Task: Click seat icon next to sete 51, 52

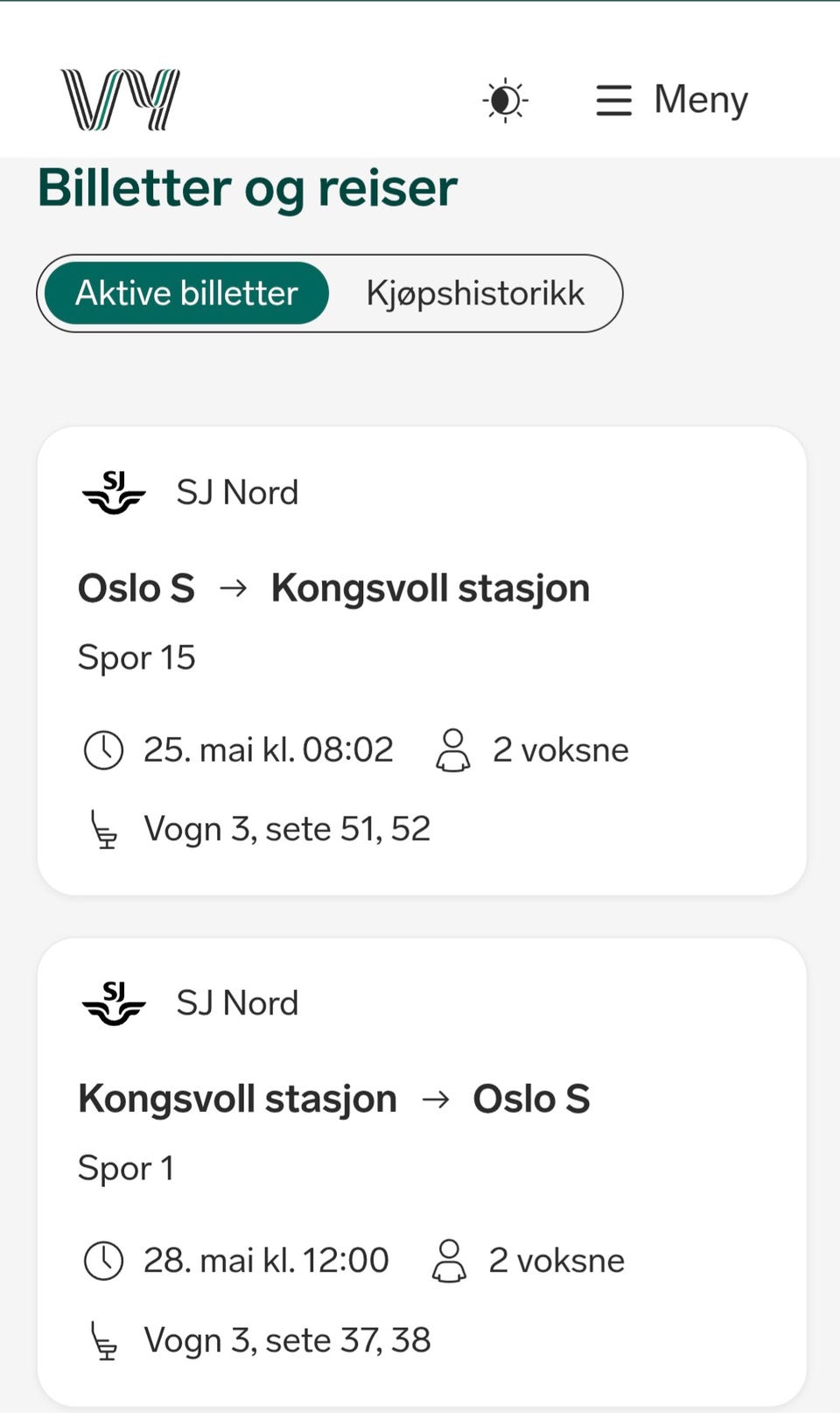Action: (x=104, y=830)
